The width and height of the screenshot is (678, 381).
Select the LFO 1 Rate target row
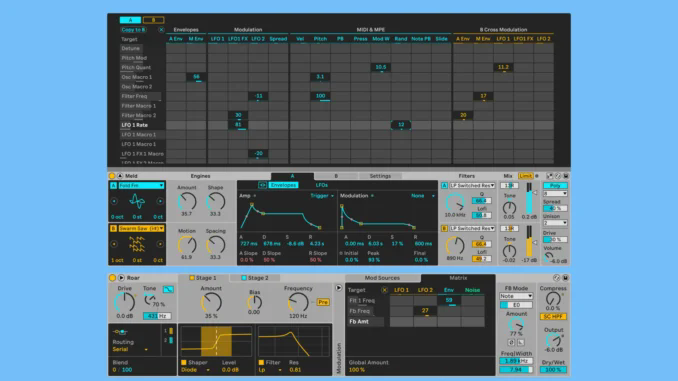(x=143, y=125)
